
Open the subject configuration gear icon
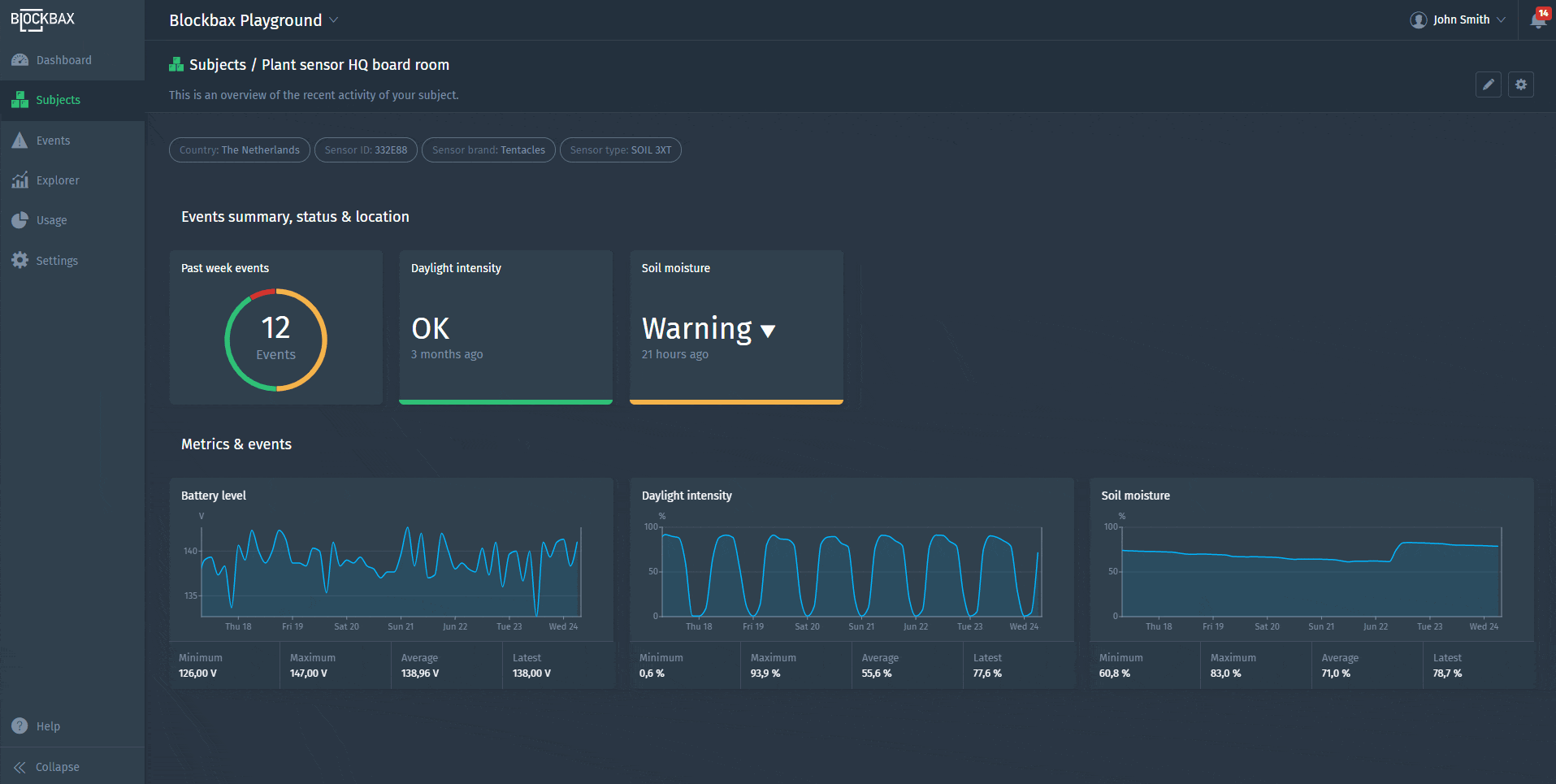click(x=1520, y=84)
